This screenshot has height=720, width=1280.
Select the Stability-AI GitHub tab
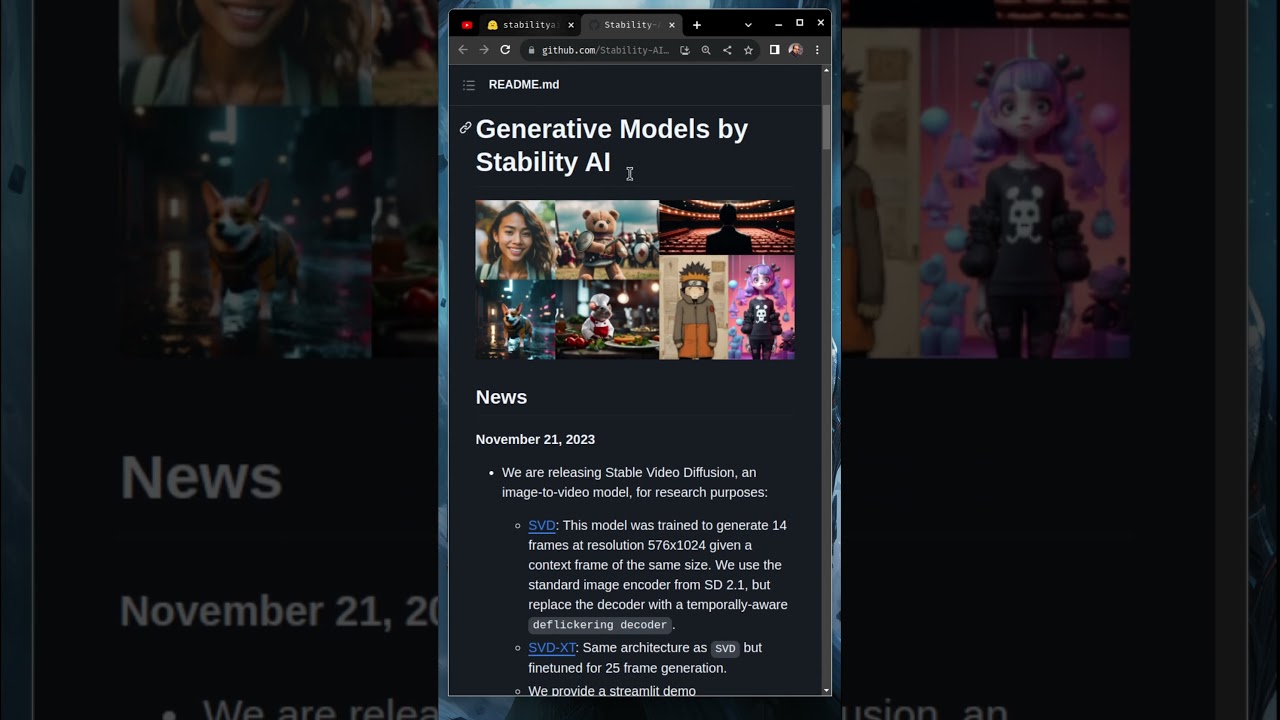coord(630,25)
